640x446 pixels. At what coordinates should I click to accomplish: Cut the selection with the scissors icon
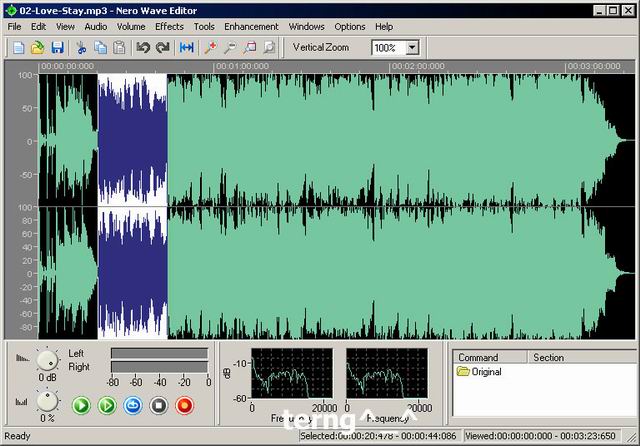81,48
